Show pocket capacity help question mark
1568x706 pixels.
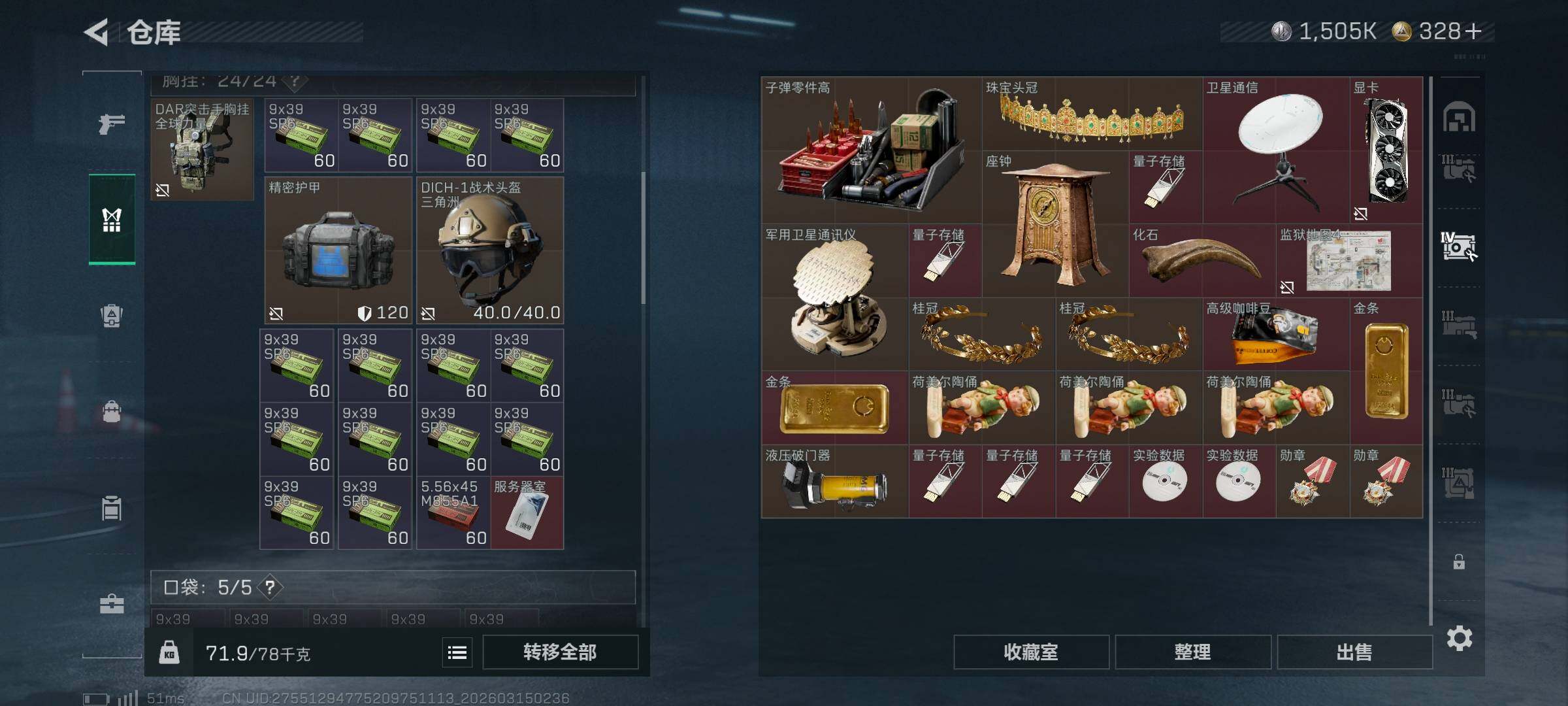(270, 587)
